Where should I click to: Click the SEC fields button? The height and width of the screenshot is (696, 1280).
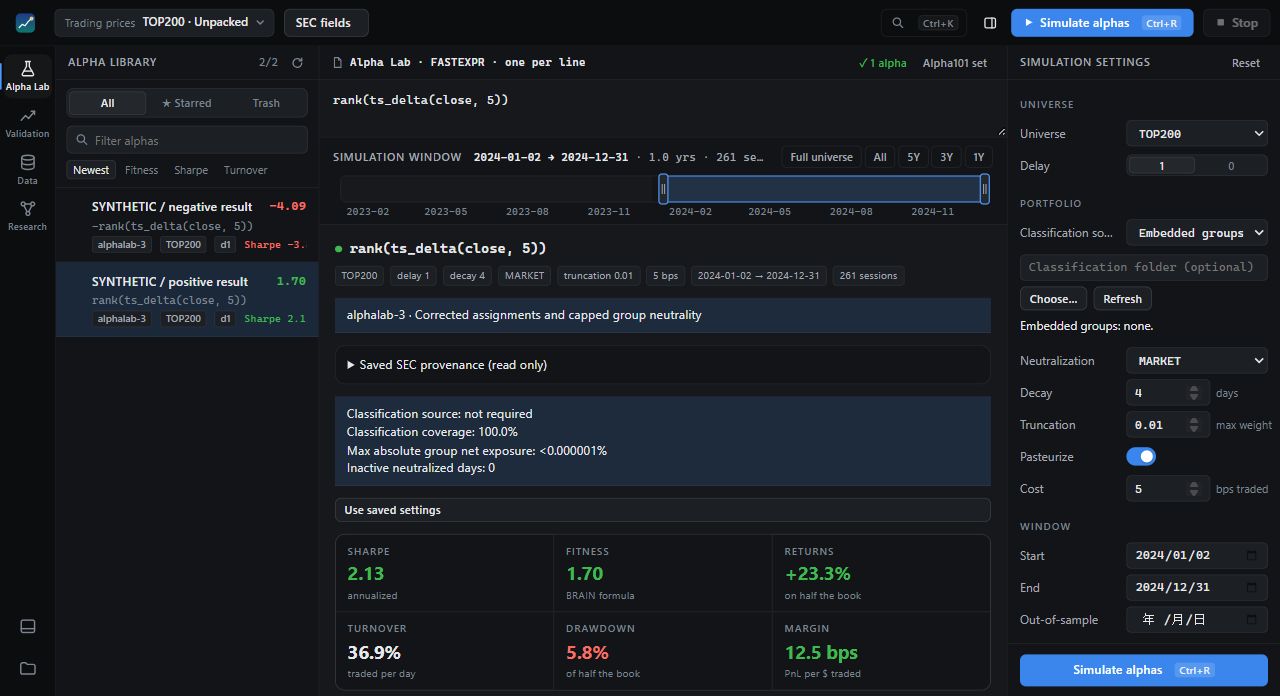click(x=326, y=22)
